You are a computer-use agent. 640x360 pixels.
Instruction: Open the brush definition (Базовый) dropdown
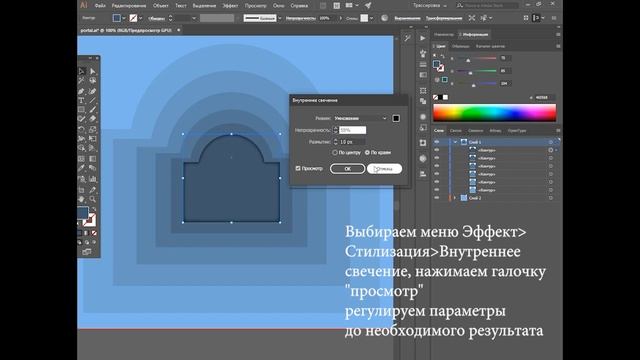tap(280, 18)
